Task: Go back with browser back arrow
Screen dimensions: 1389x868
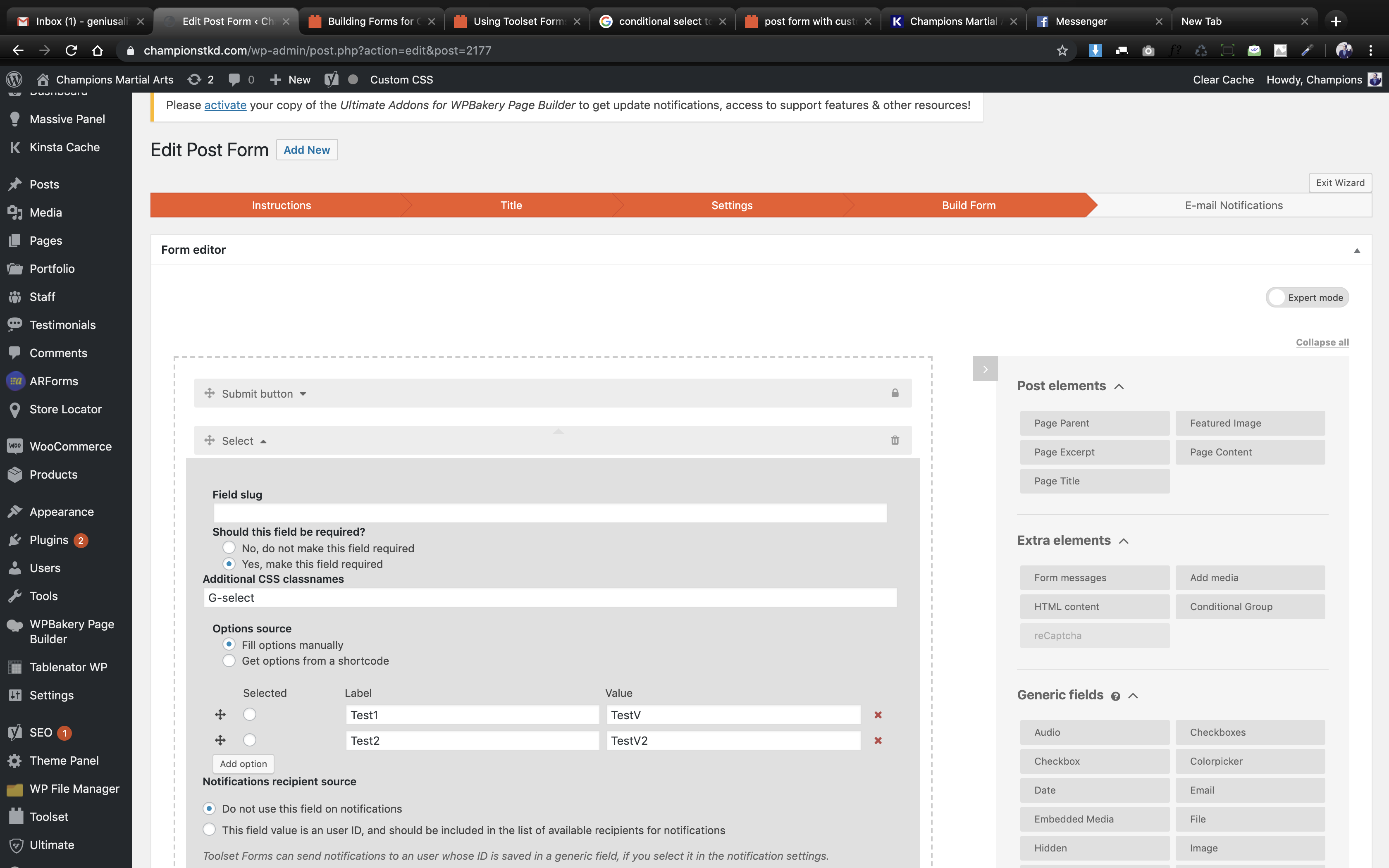Action: (18, 50)
